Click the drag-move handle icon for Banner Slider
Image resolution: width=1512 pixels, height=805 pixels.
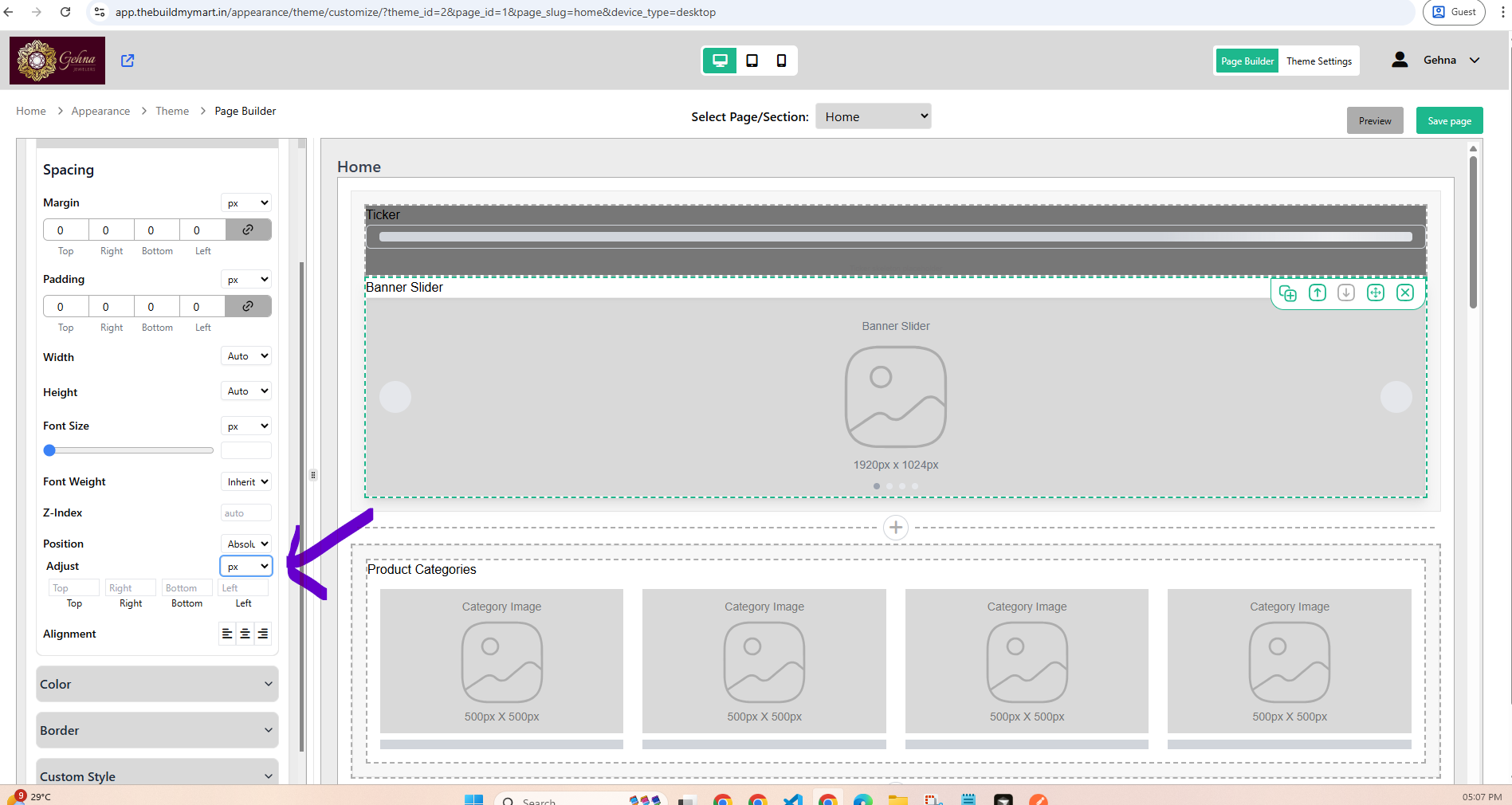[x=1376, y=293]
